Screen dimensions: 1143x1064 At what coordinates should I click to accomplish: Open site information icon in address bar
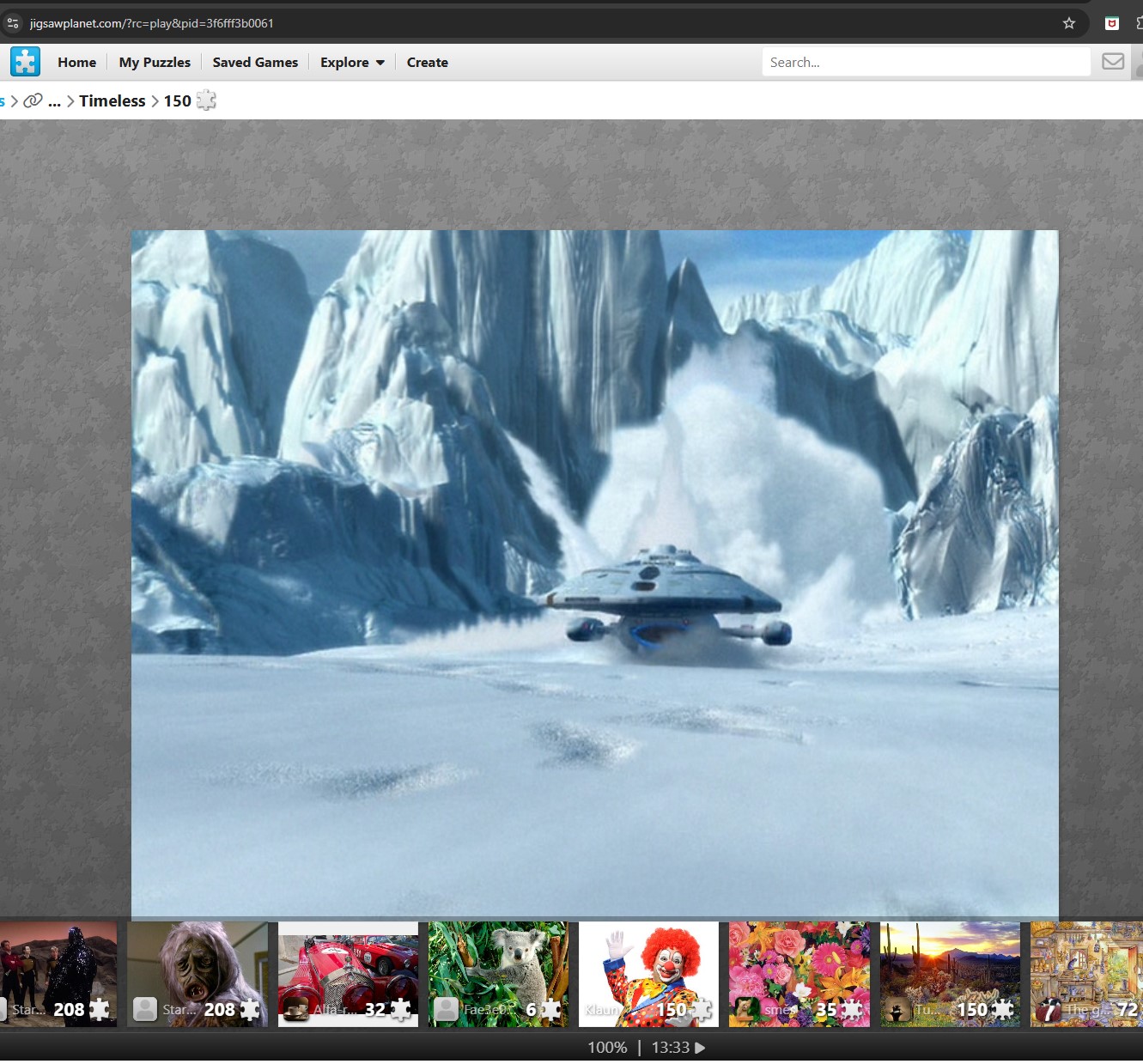(12, 23)
